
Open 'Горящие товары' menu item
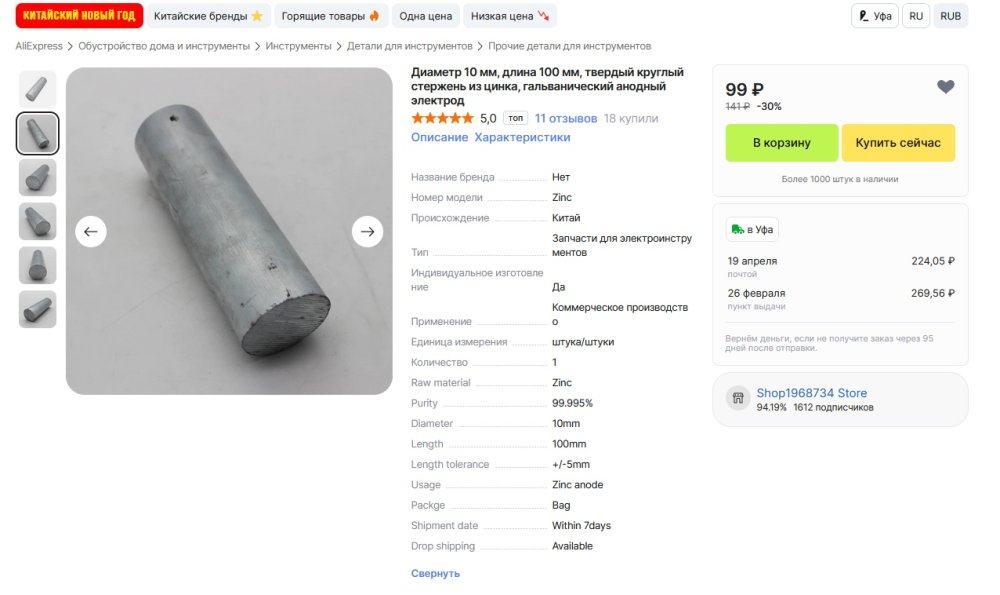pyautogui.click(x=331, y=16)
